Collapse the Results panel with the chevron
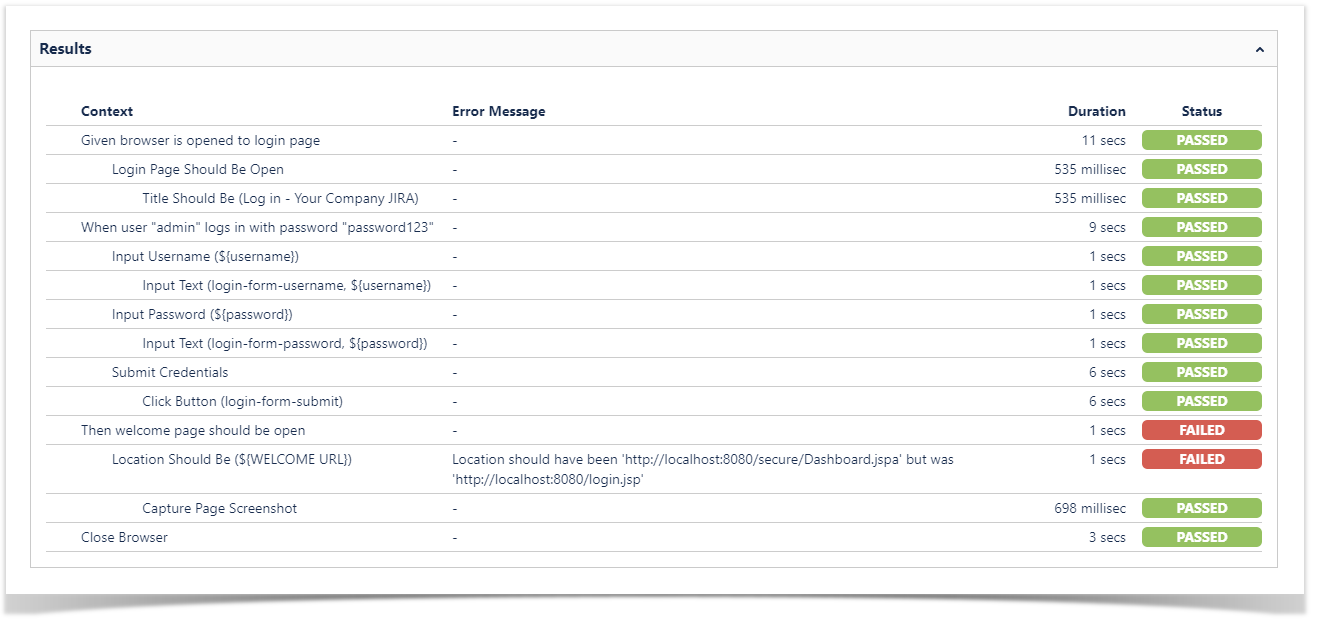The image size is (1318, 623). [1259, 49]
